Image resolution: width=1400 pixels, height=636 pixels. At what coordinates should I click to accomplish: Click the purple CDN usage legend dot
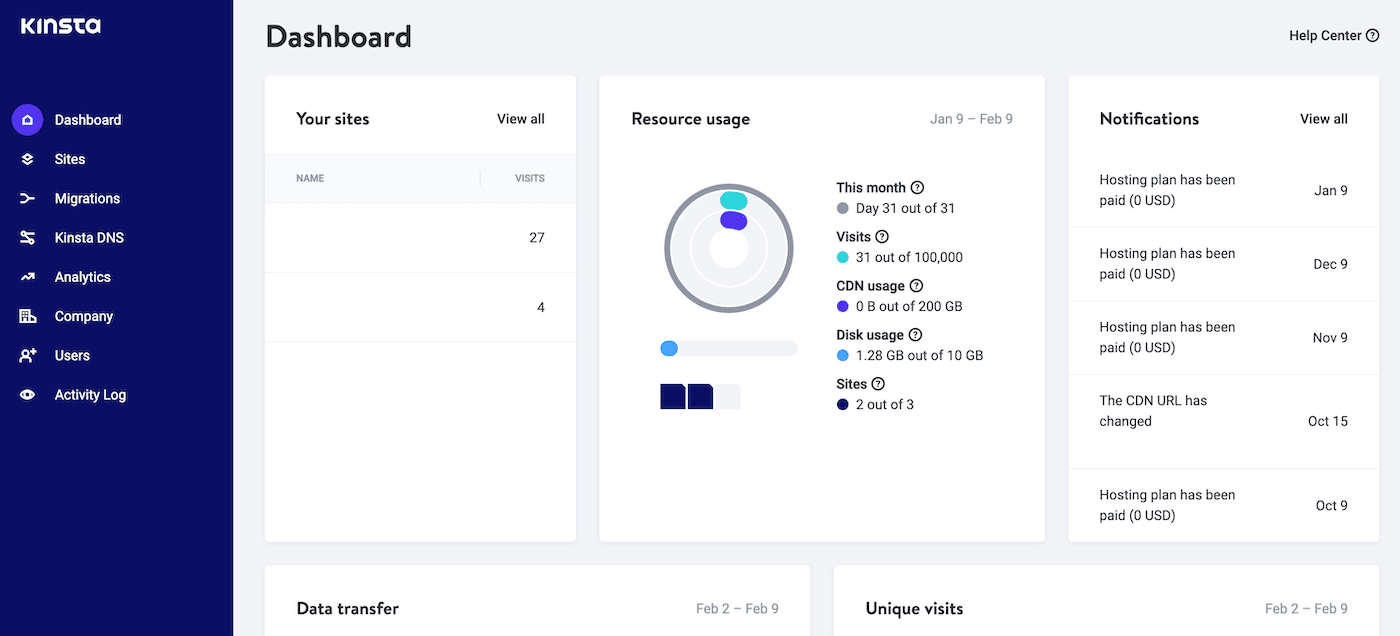coord(843,306)
